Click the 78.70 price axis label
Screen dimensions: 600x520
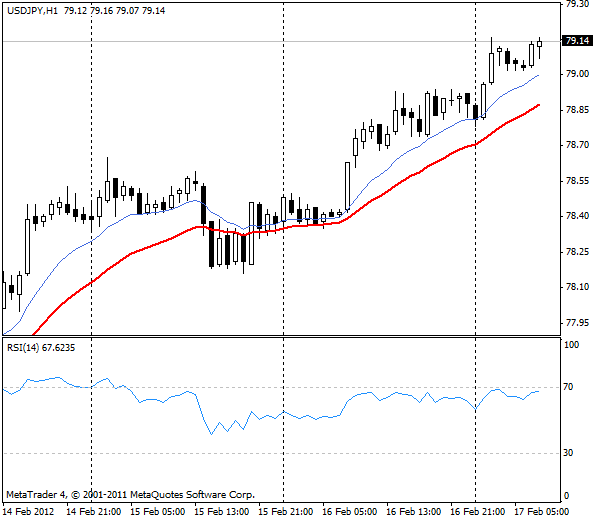[x=577, y=145]
